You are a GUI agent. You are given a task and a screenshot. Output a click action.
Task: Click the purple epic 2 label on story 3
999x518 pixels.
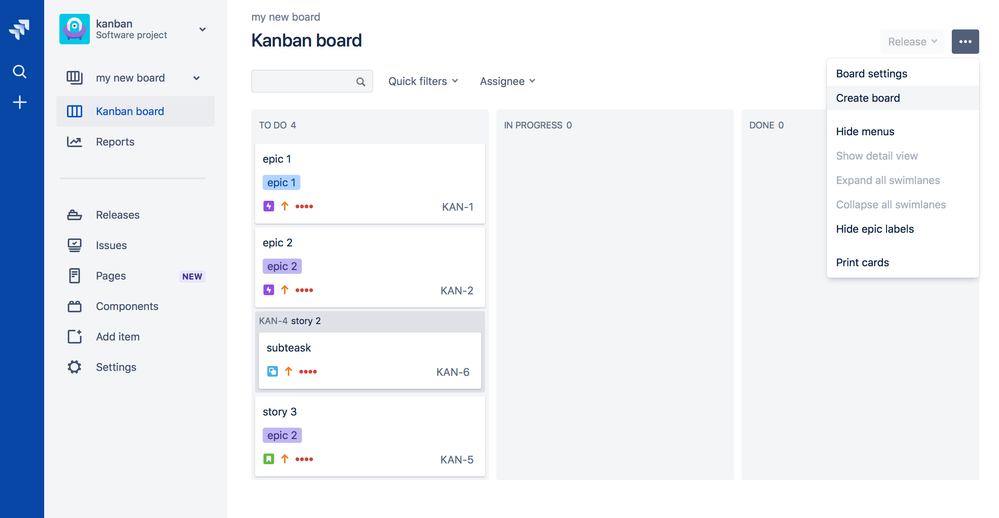282,435
